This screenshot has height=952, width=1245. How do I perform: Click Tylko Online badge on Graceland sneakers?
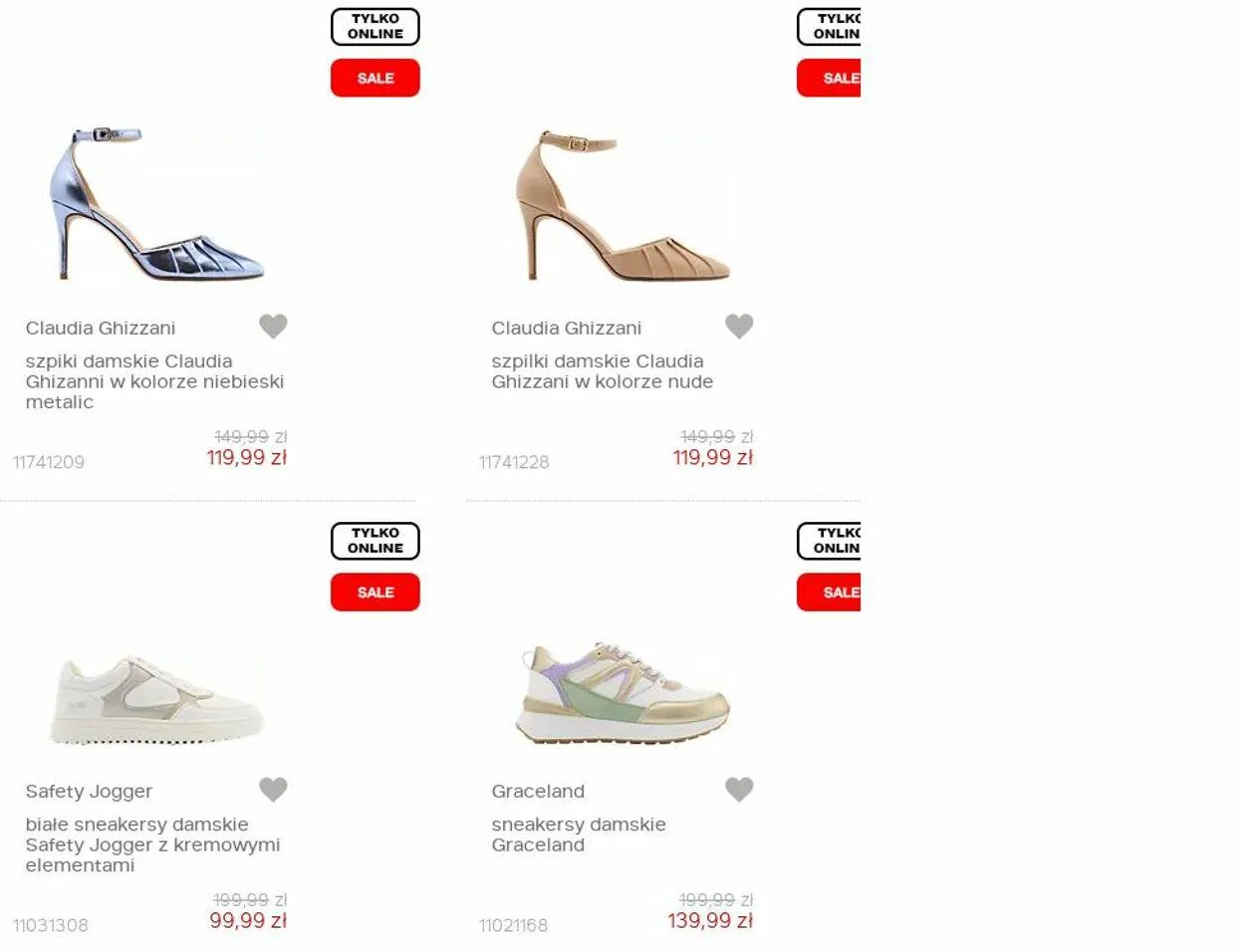point(829,541)
